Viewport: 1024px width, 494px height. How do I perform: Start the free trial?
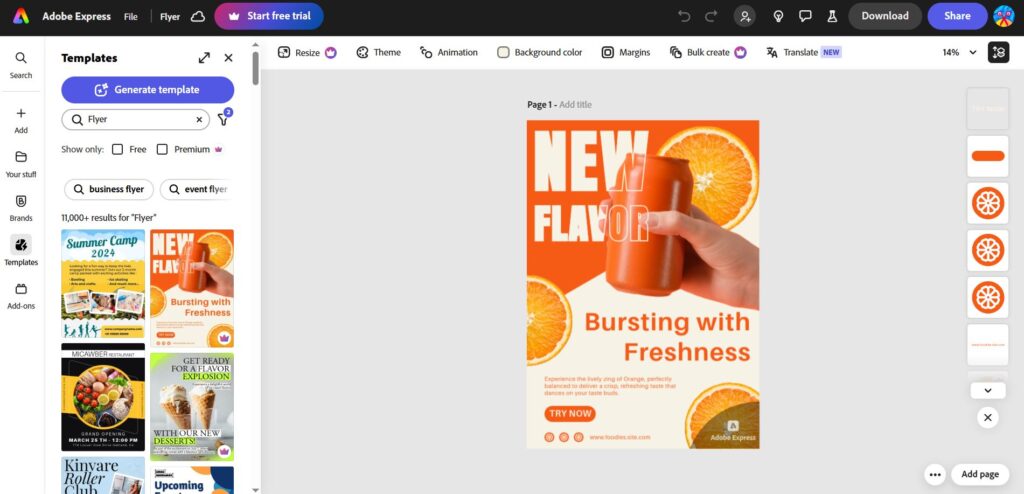pyautogui.click(x=268, y=16)
